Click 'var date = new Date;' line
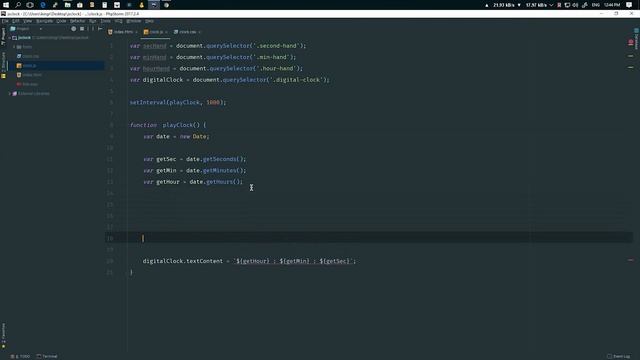Screen dimensions: 640x360 (176, 136)
